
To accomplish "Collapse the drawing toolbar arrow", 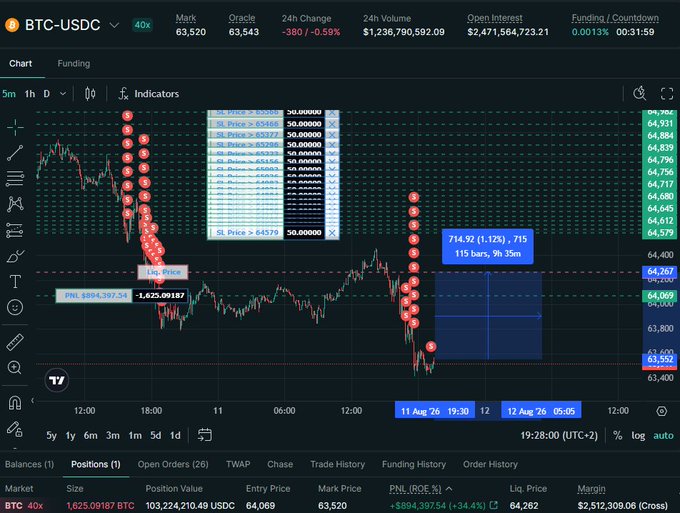I will pyautogui.click(x=33, y=400).
